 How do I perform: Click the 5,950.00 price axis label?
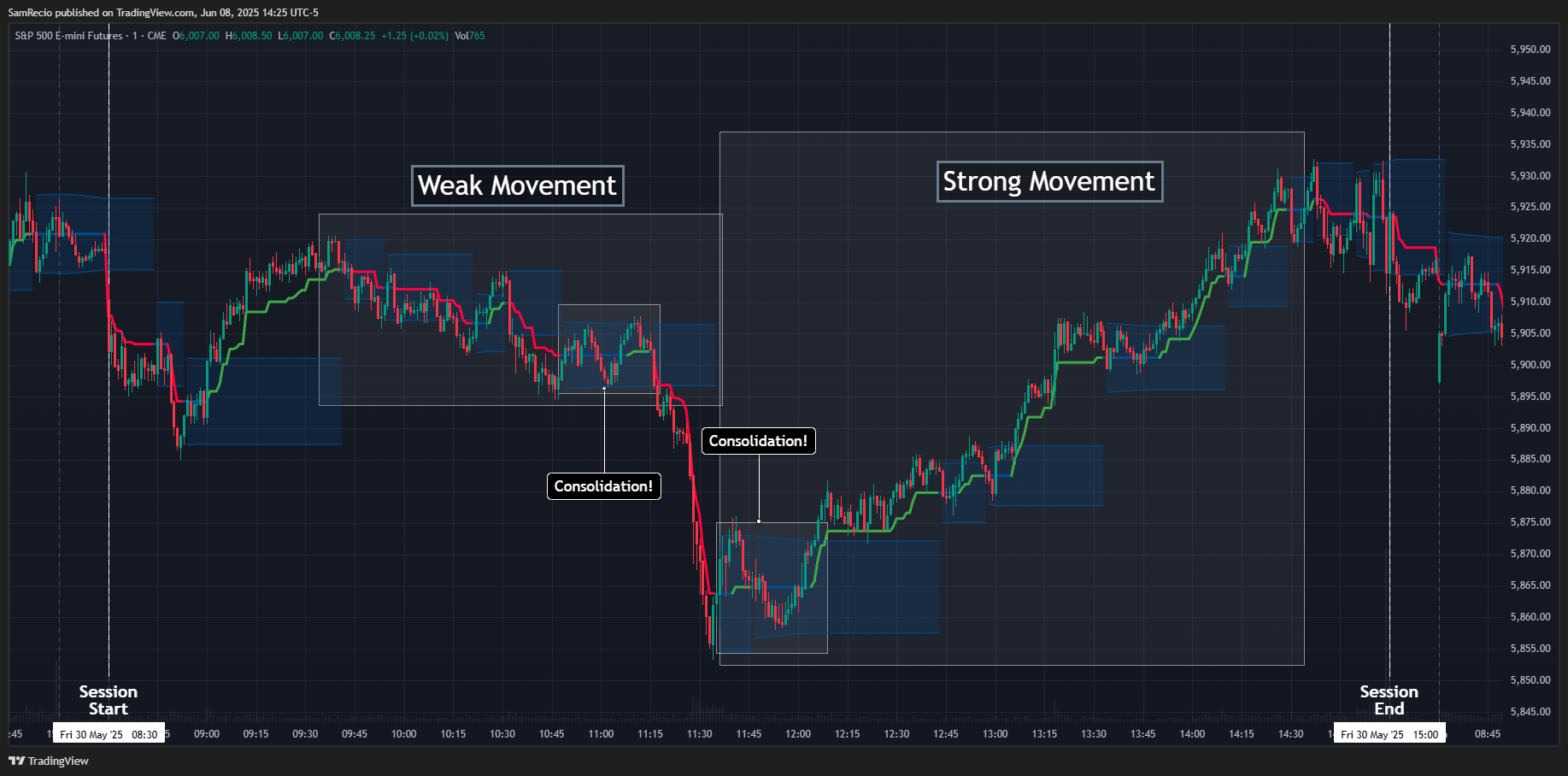pos(1530,50)
